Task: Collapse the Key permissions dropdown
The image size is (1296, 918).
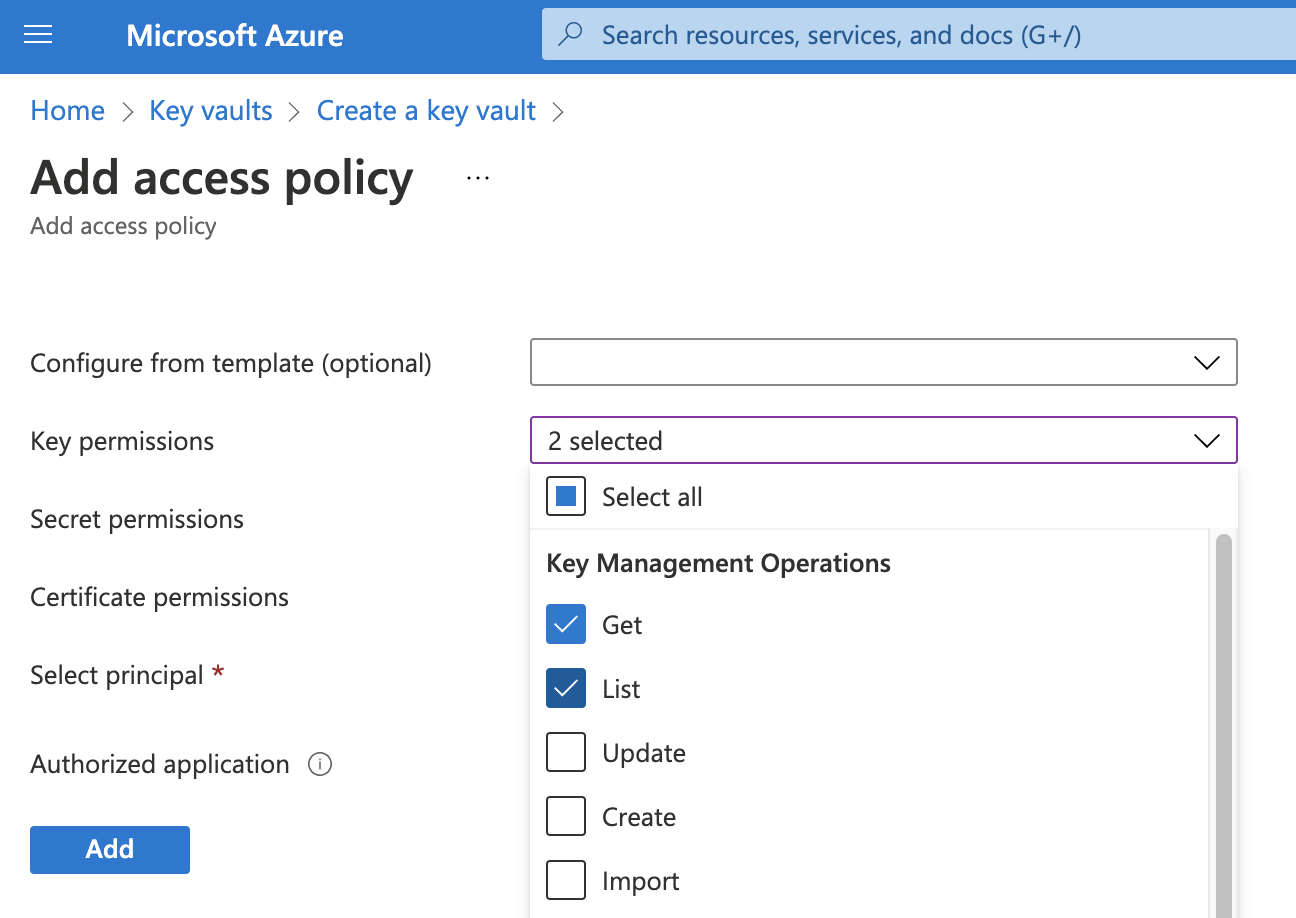Action: [884, 440]
